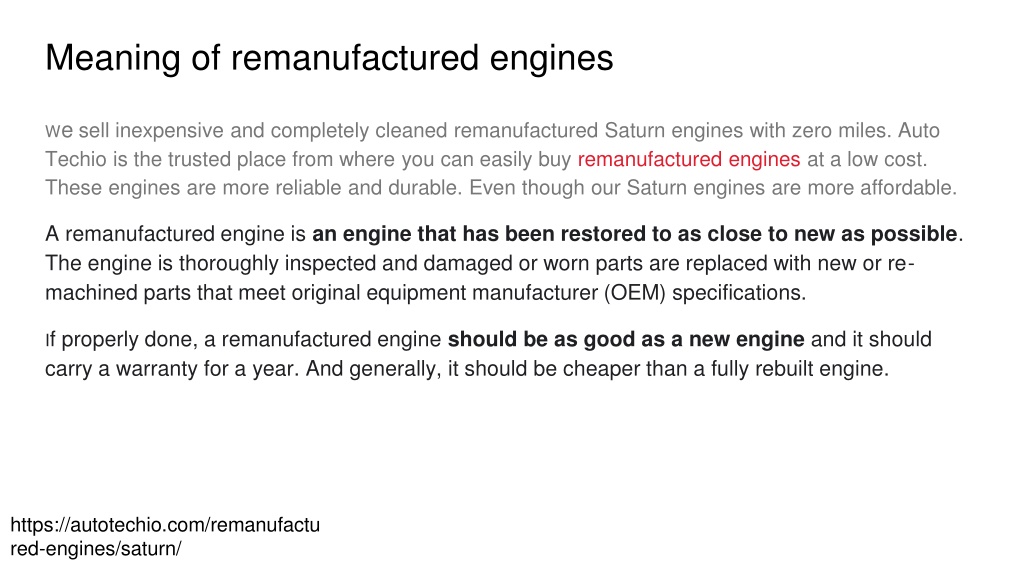Click the words "at a low cost"

point(867,159)
